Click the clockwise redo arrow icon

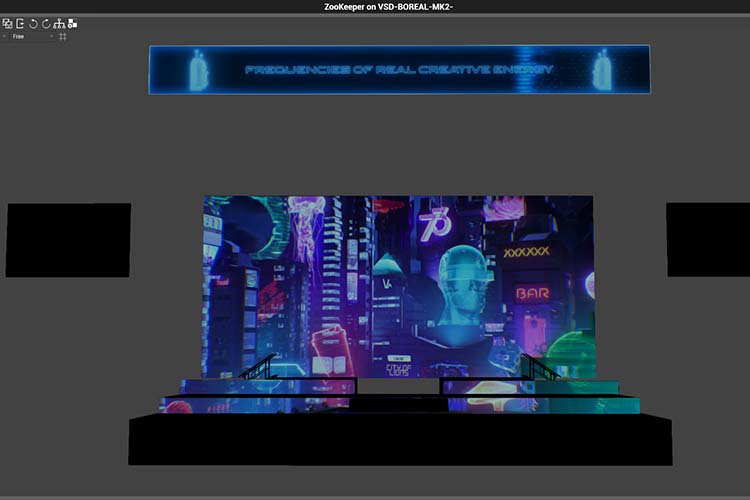pos(46,23)
